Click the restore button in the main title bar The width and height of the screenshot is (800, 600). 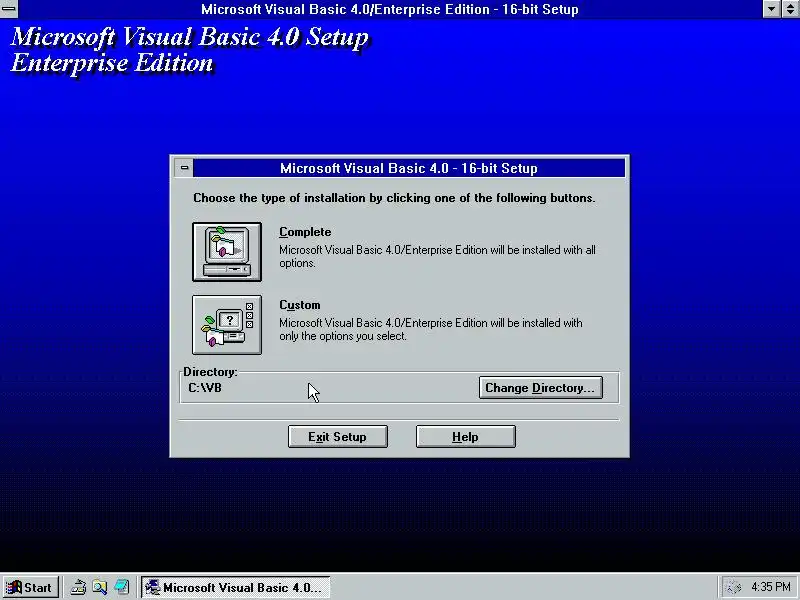click(790, 9)
